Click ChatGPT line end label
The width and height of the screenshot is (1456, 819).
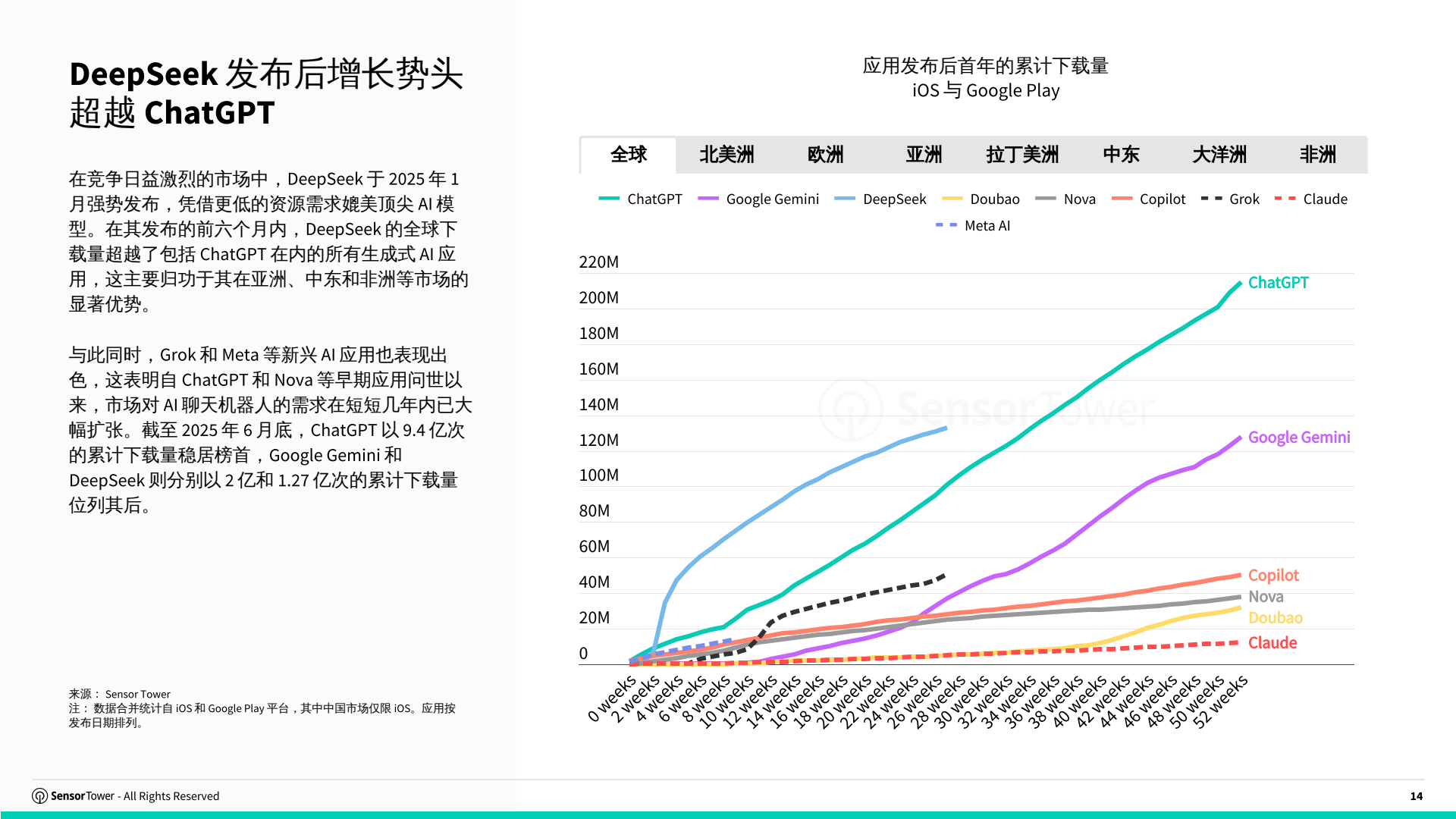click(1278, 283)
